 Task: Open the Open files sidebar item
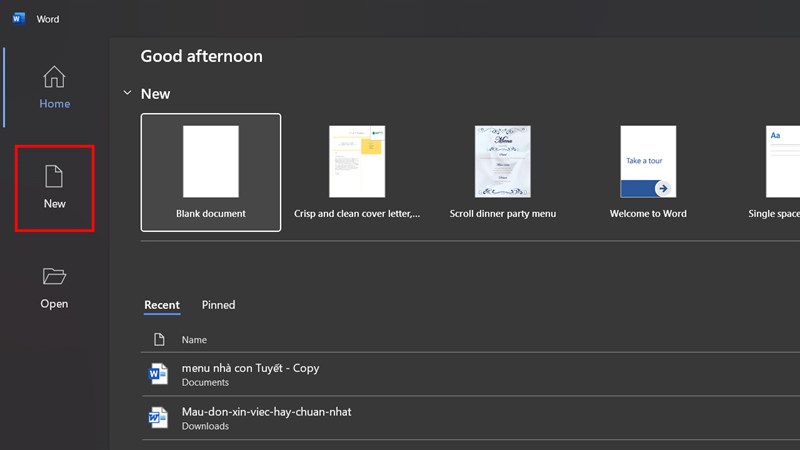pos(55,288)
